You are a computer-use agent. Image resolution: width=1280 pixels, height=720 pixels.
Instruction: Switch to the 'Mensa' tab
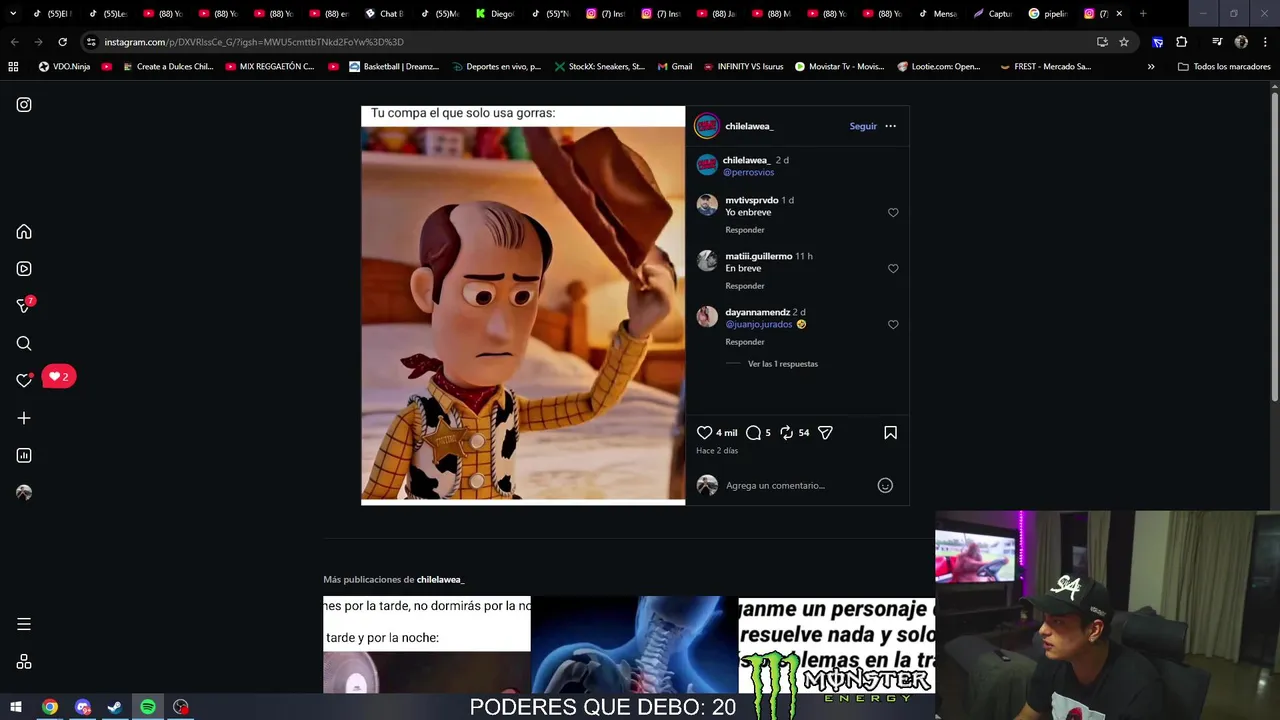[938, 14]
